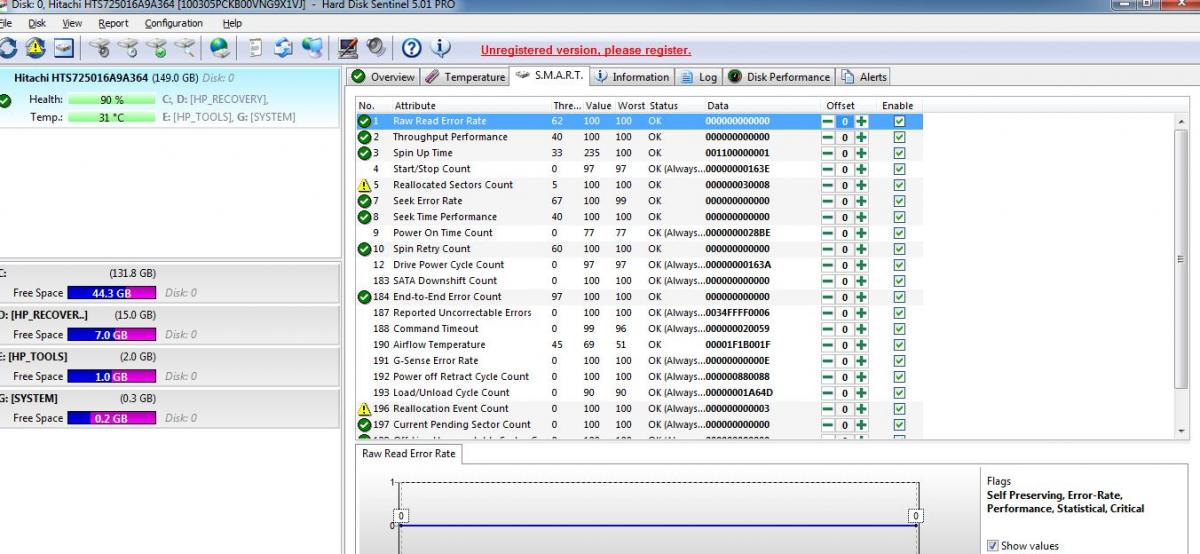The width and height of the screenshot is (1200, 554).
Task: Toggle Enable checkbox for Reallocated Sectors Count
Action: [899, 185]
